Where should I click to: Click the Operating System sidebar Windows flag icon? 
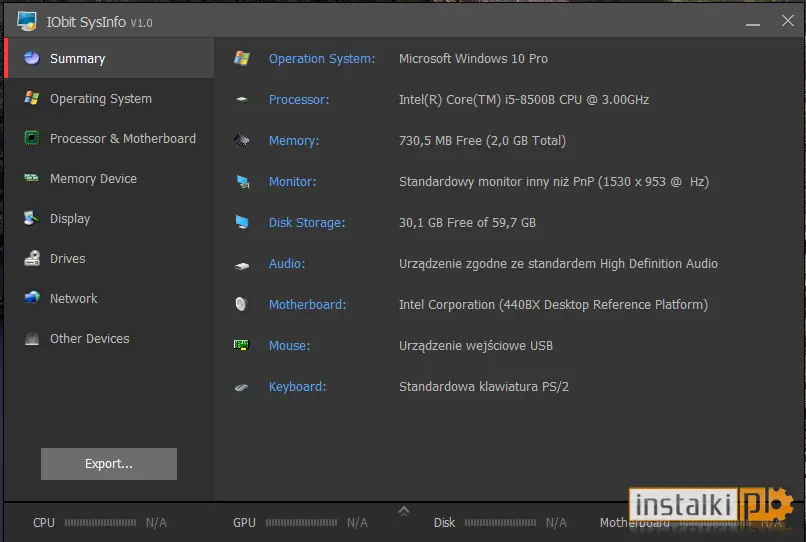(32, 98)
